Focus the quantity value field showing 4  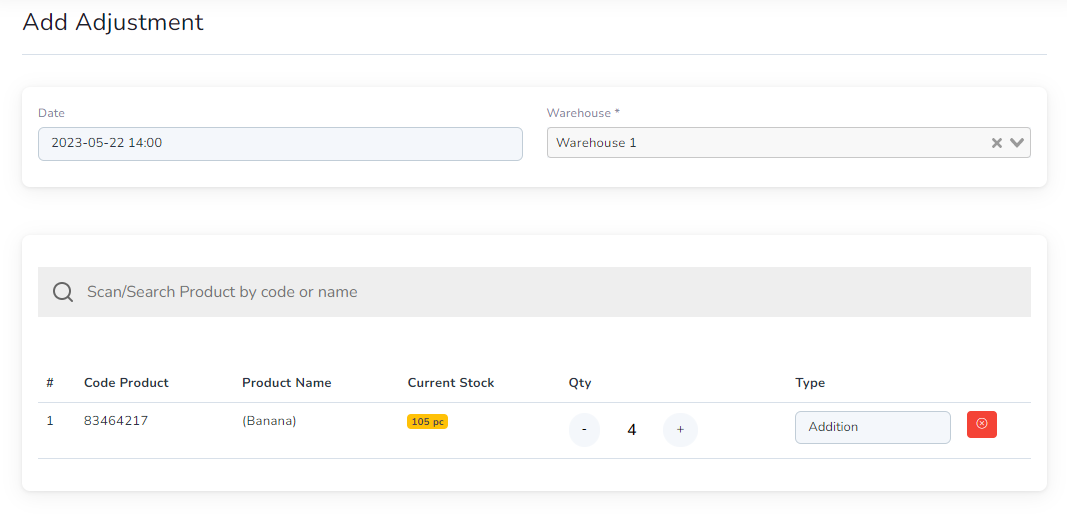pos(631,430)
